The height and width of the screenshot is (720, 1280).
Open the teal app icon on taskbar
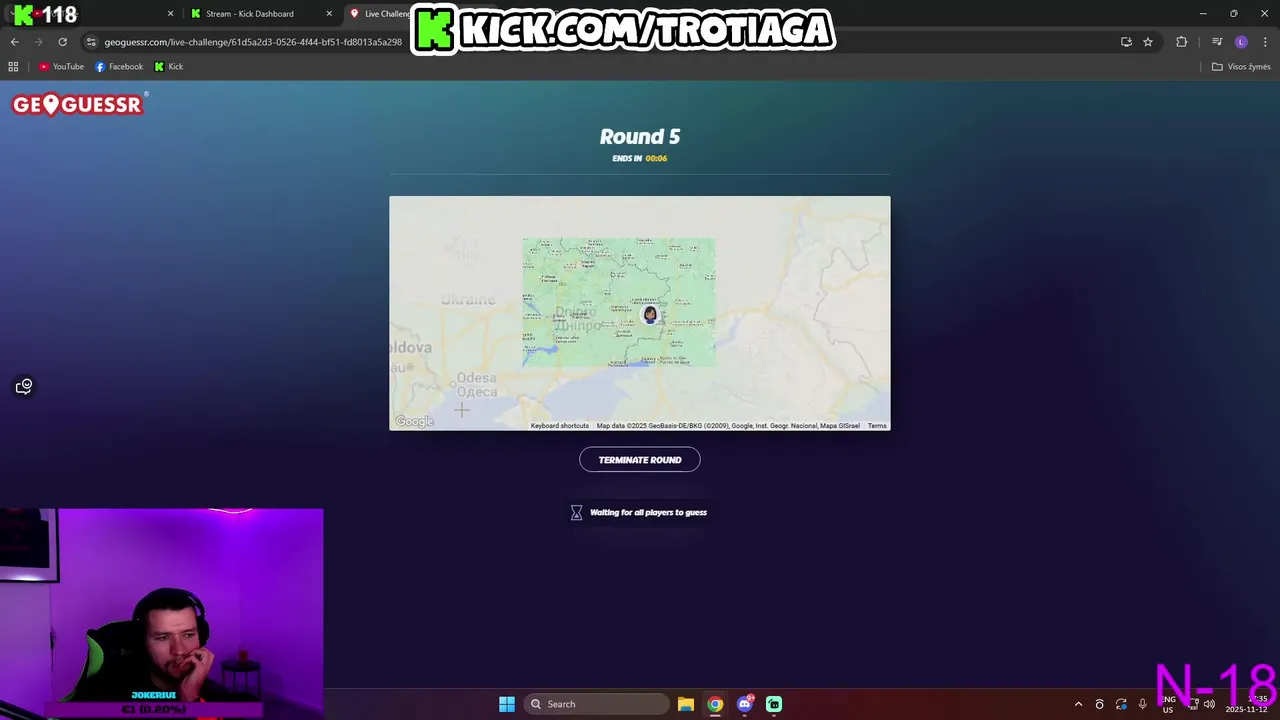[x=774, y=704]
